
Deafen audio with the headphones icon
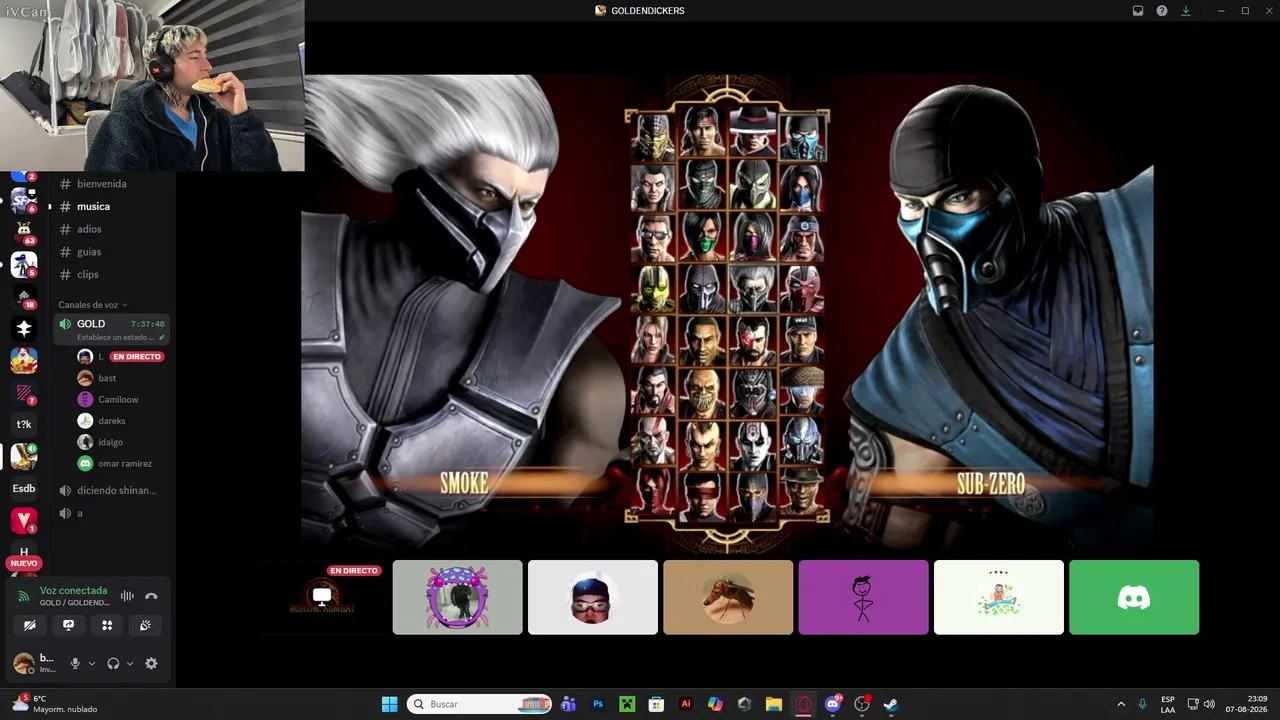[113, 663]
